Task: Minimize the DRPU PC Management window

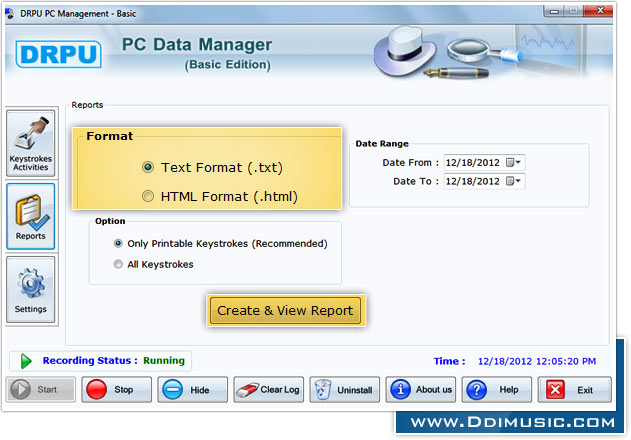Action: 554,11
